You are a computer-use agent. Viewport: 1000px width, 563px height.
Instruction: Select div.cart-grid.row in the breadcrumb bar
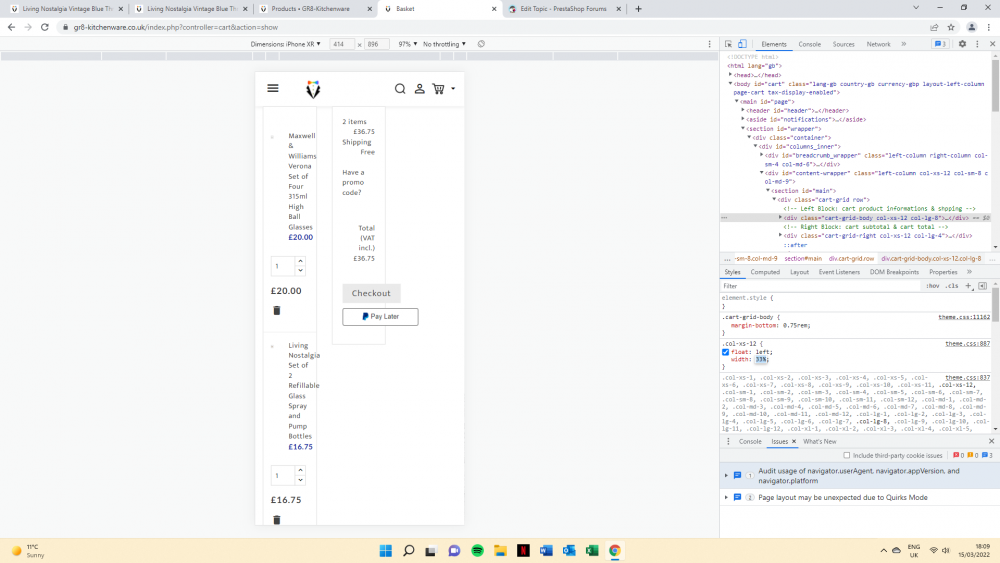[x=851, y=259]
